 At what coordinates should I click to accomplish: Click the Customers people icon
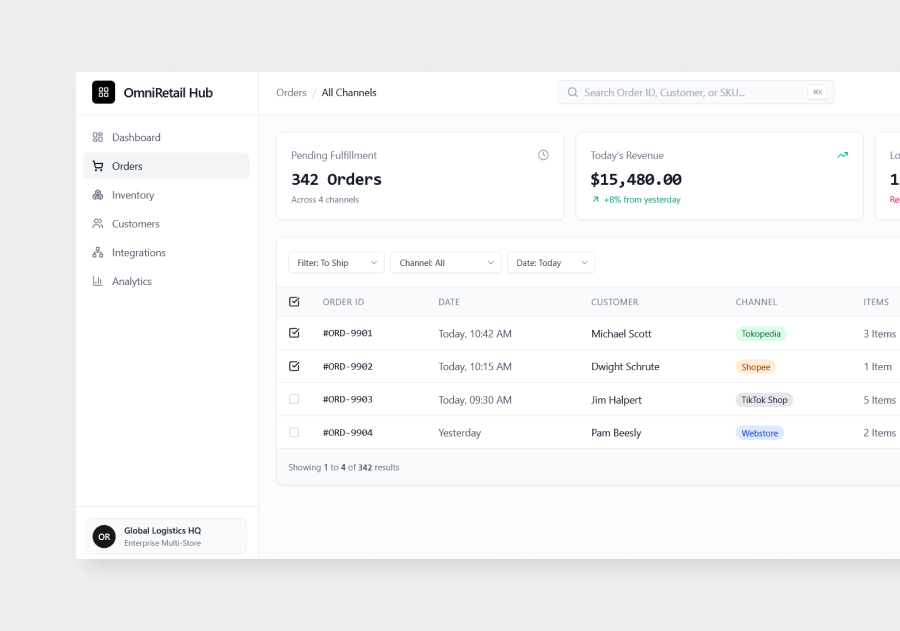tap(98, 223)
